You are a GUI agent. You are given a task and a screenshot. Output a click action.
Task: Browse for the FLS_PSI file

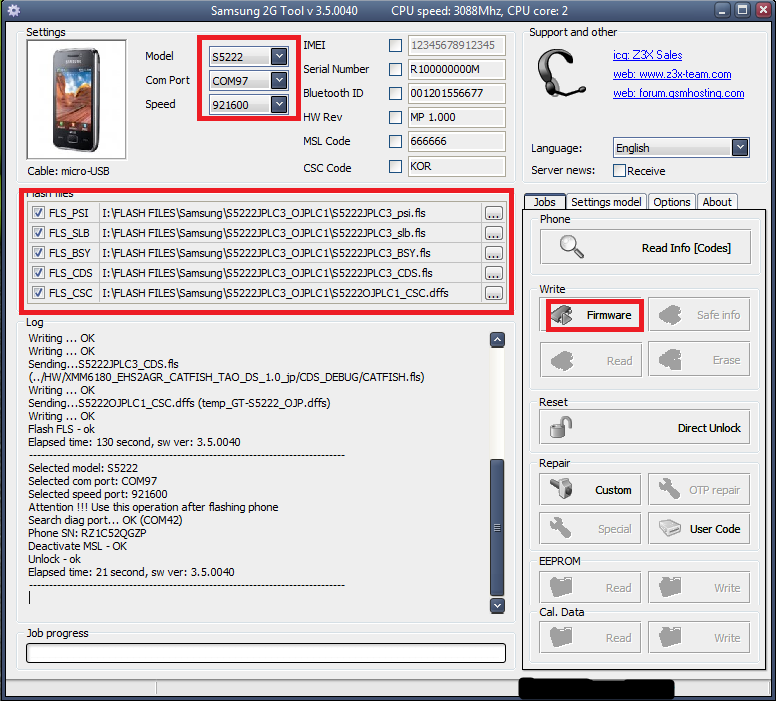(493, 213)
